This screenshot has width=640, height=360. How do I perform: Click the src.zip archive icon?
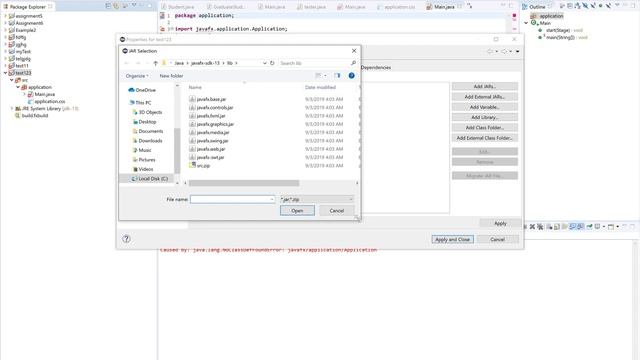[192, 165]
